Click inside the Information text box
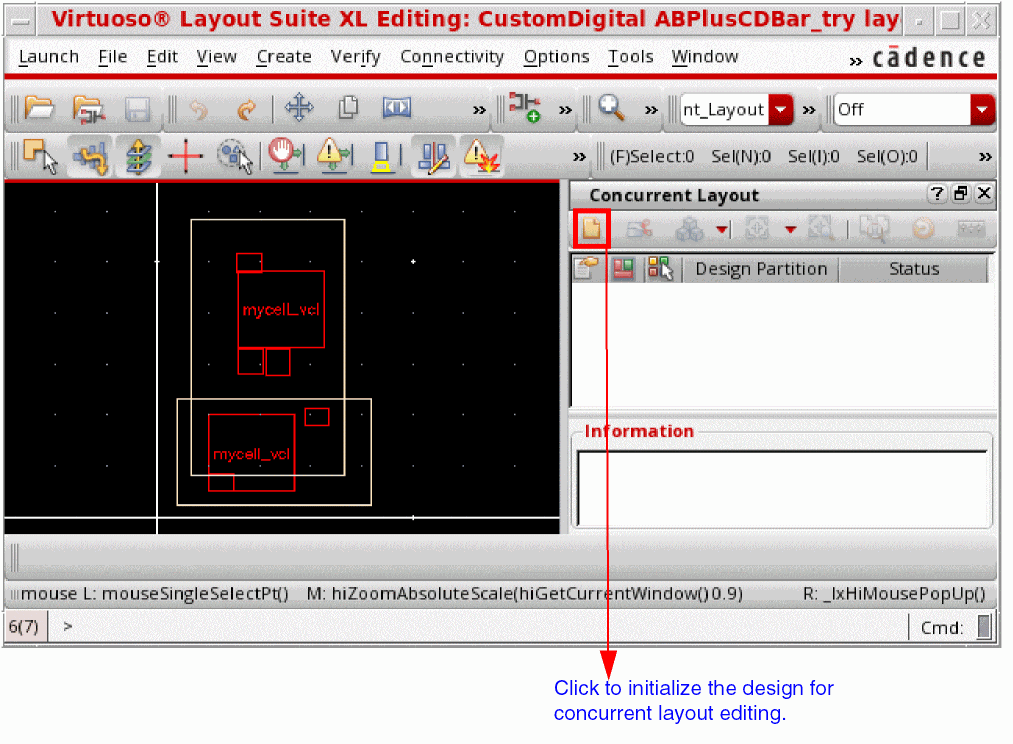This screenshot has width=1013, height=744. [783, 488]
